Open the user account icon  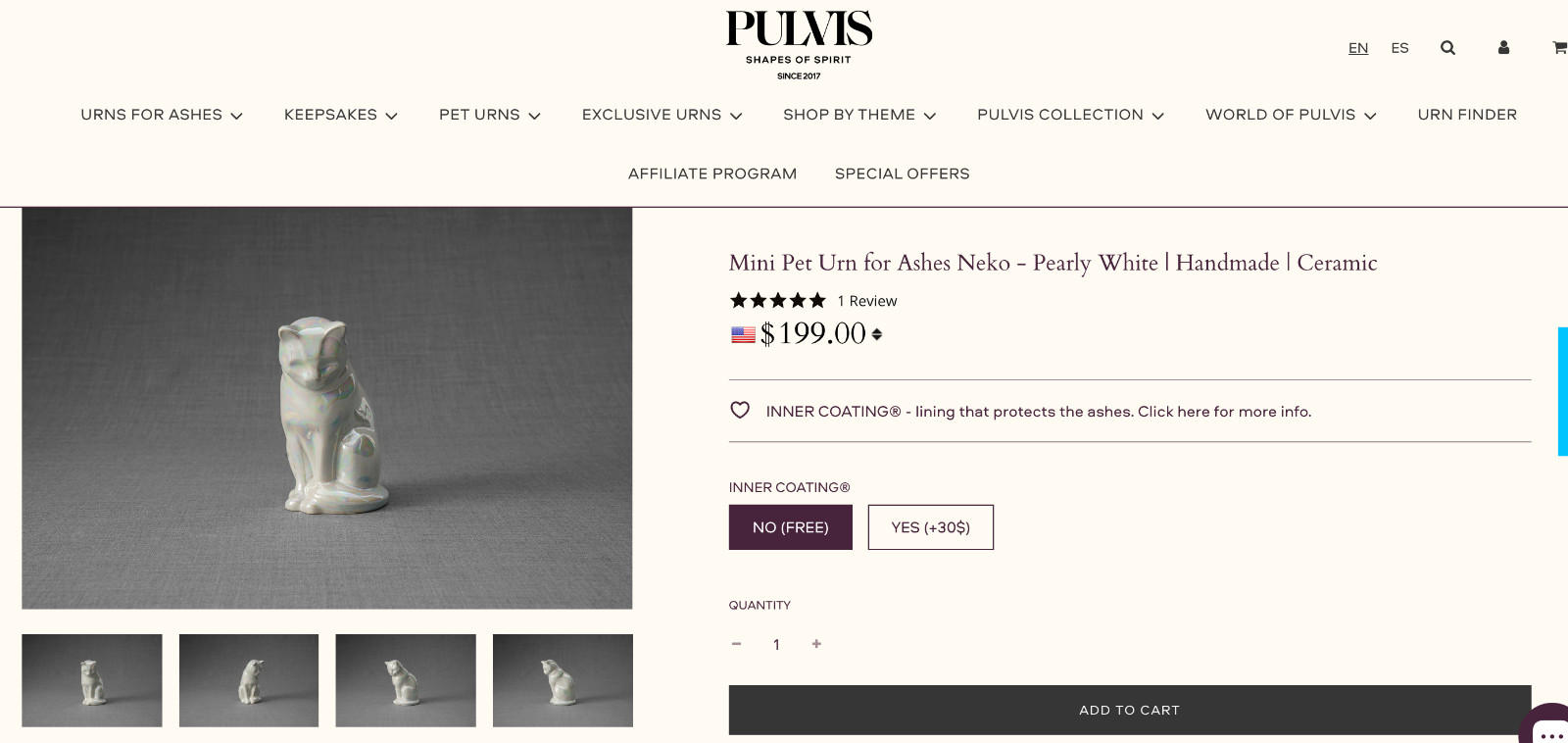(x=1503, y=48)
